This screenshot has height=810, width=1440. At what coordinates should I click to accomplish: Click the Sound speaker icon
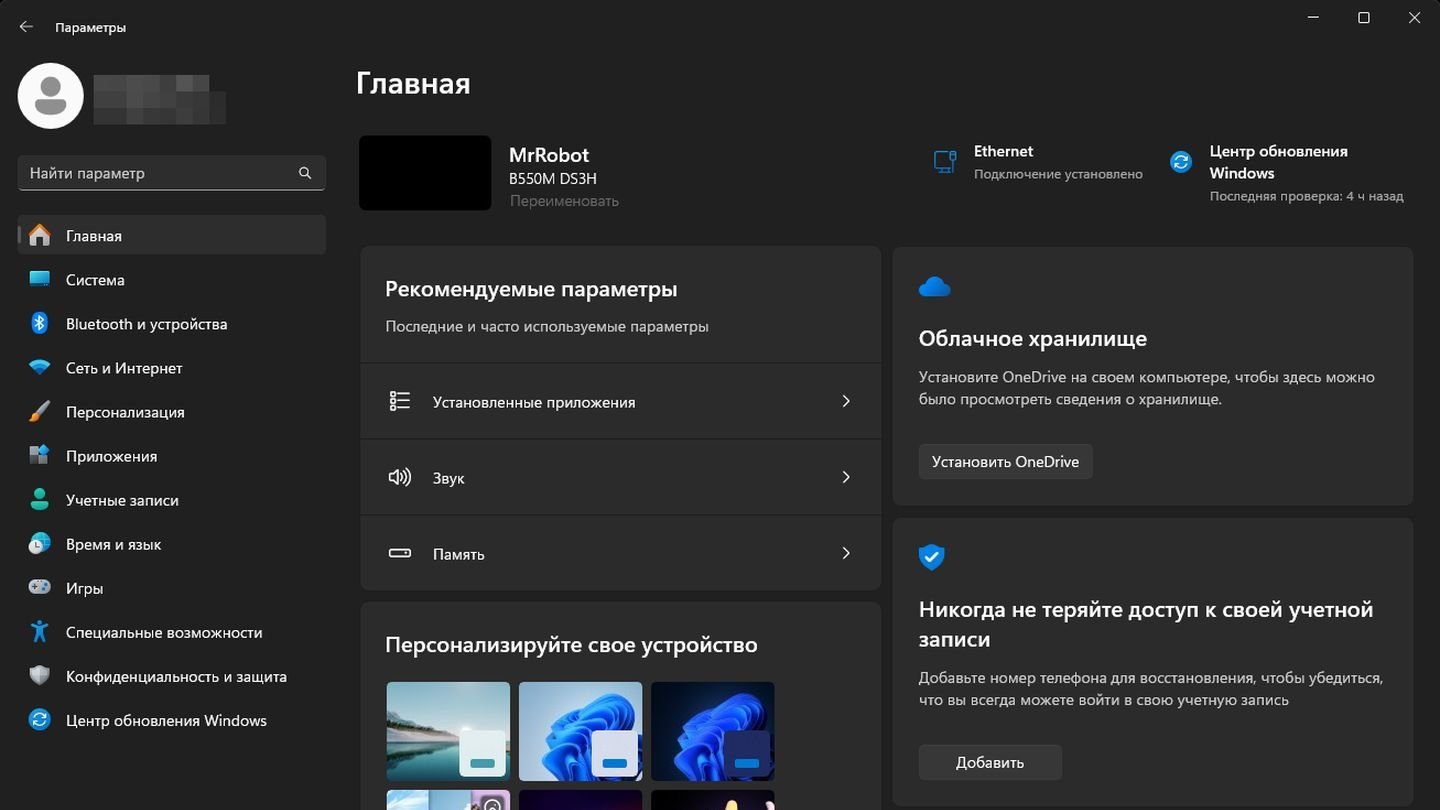click(399, 477)
